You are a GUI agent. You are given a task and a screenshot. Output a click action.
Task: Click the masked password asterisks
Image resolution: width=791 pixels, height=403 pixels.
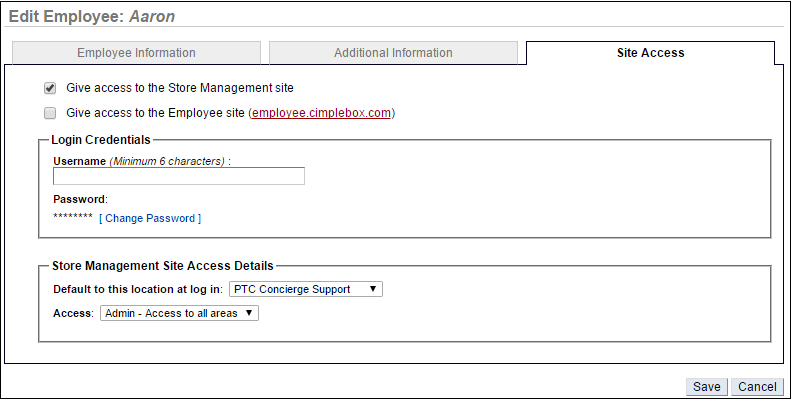[x=72, y=218]
